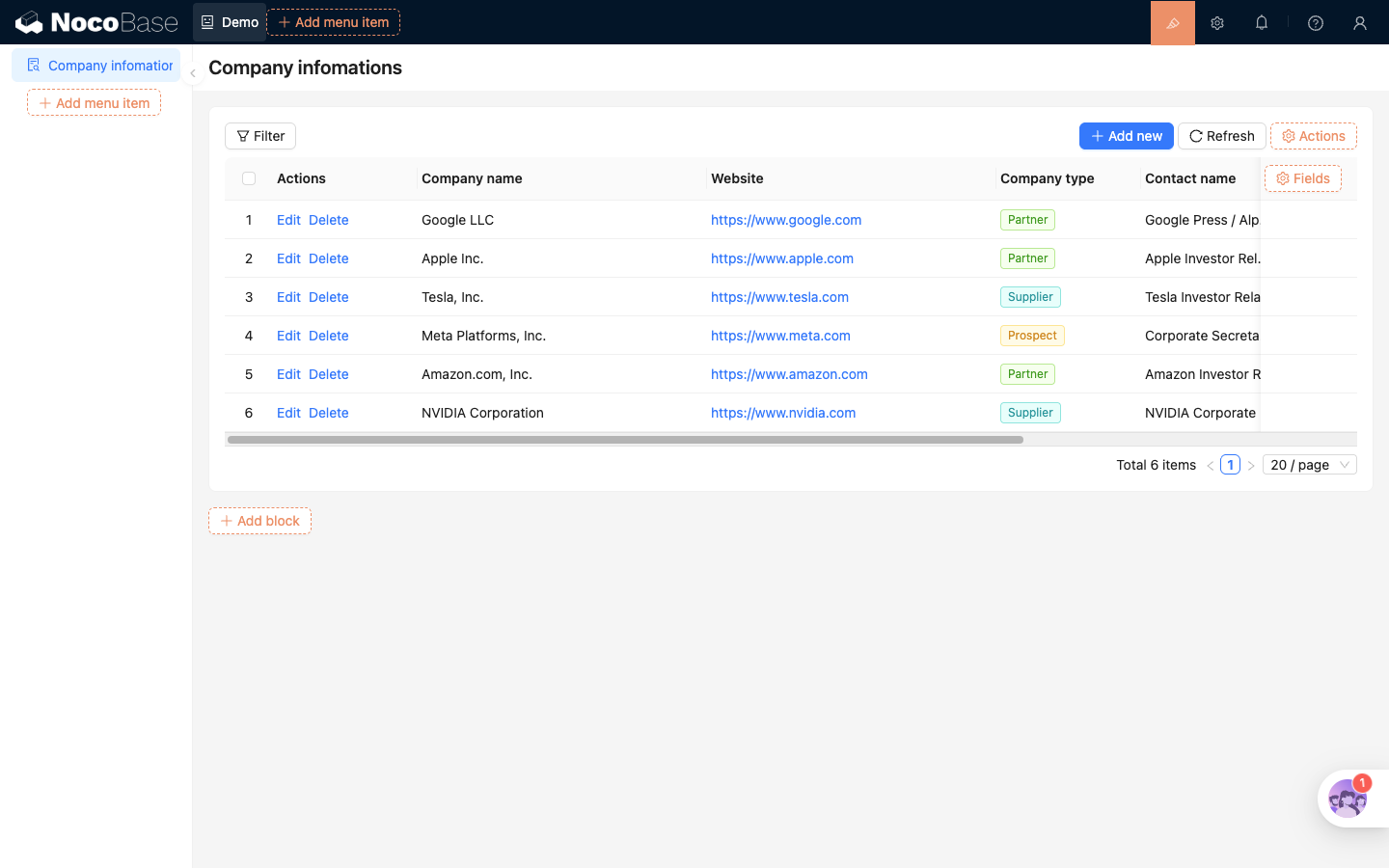Image resolution: width=1389 pixels, height=868 pixels.
Task: Open the https://www.apple.com link
Action: pos(782,258)
